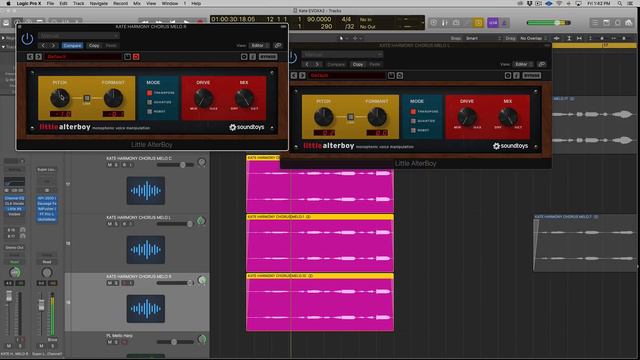Click yellow cycle button in control bar

point(478,23)
